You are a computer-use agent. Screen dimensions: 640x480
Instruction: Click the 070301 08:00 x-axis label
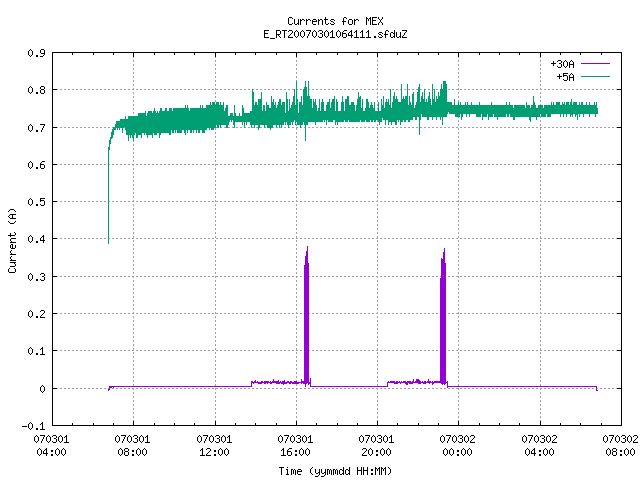[132, 446]
